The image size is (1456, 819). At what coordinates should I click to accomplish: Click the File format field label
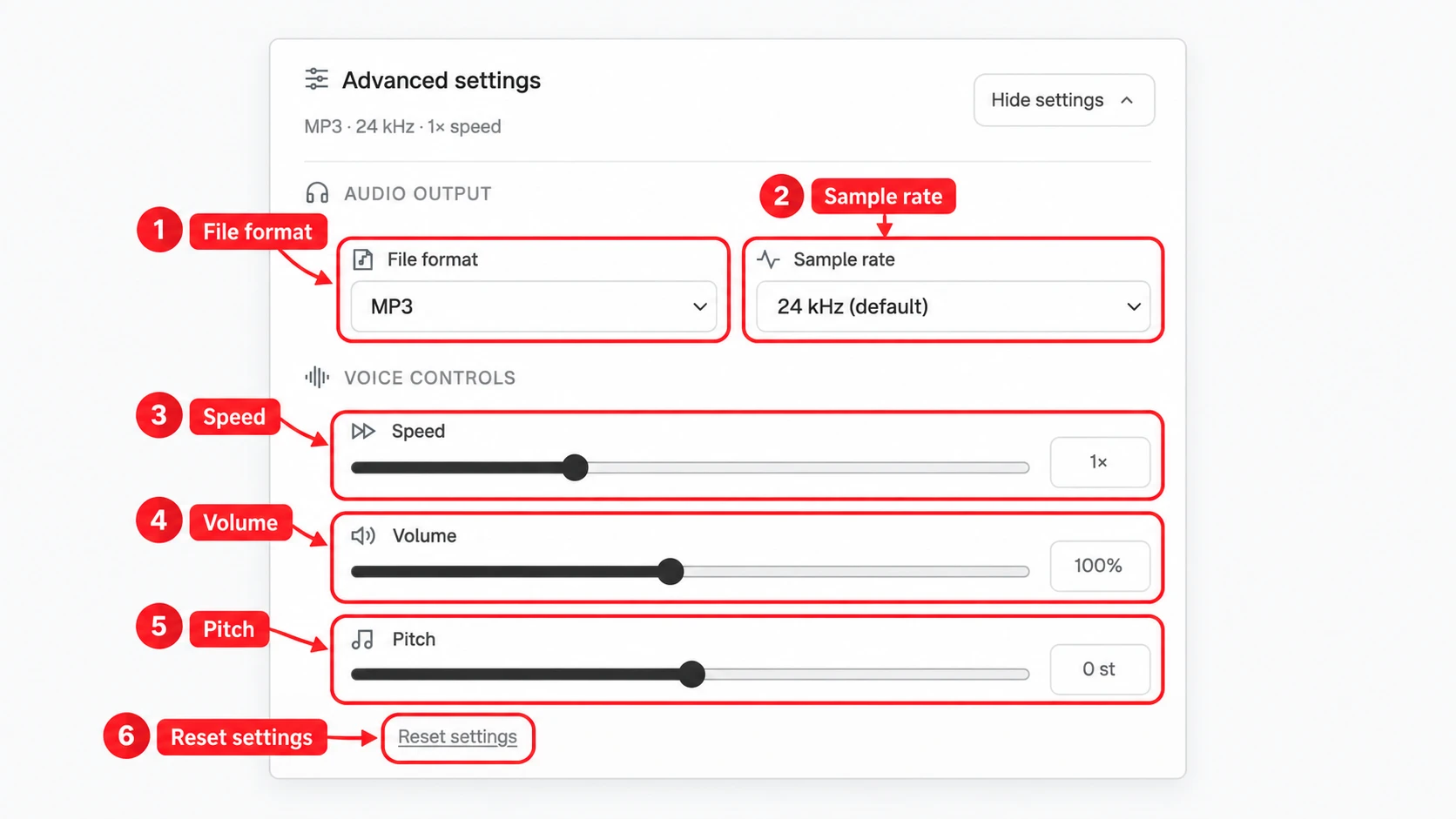(433, 259)
